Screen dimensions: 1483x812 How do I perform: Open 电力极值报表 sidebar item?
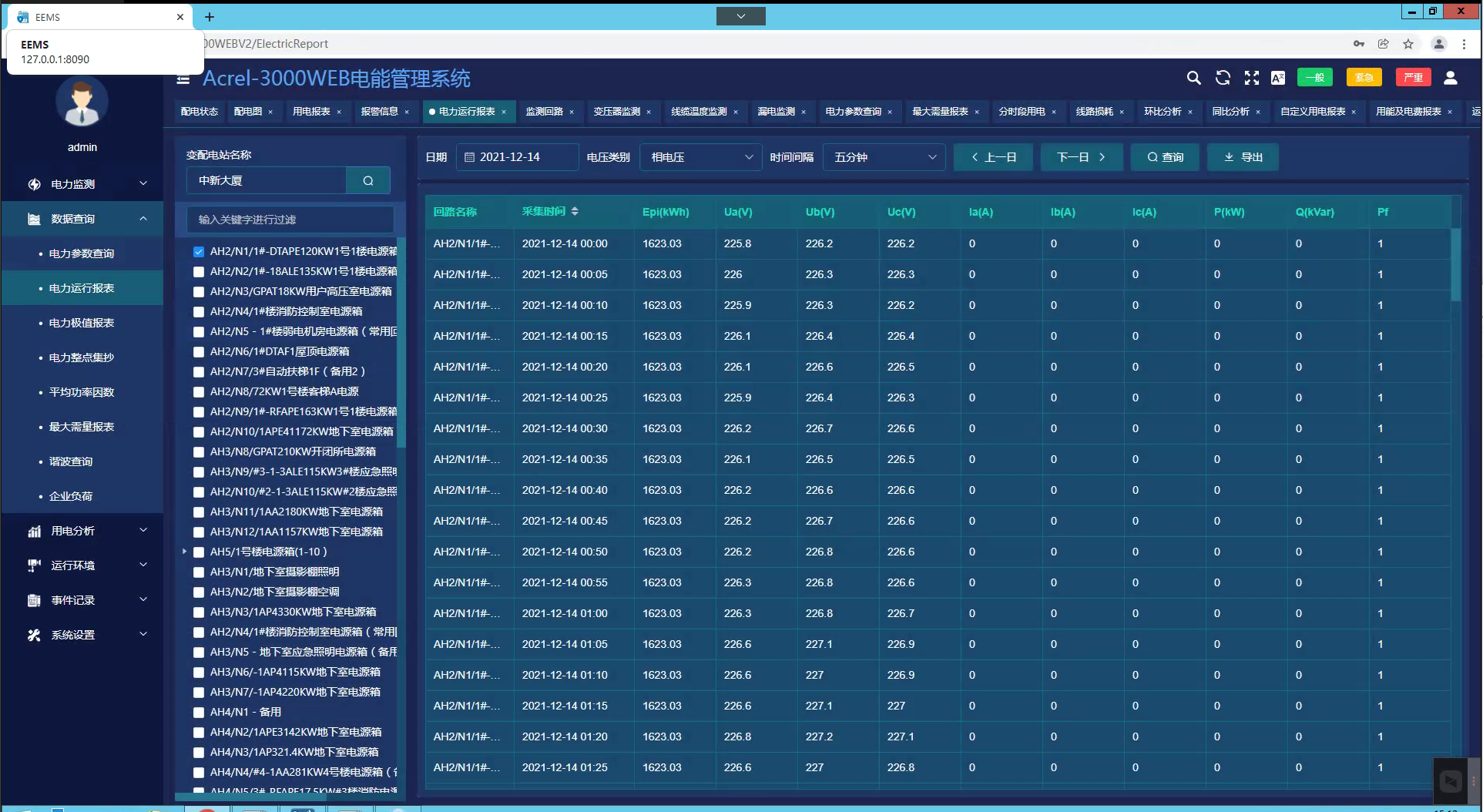82,323
